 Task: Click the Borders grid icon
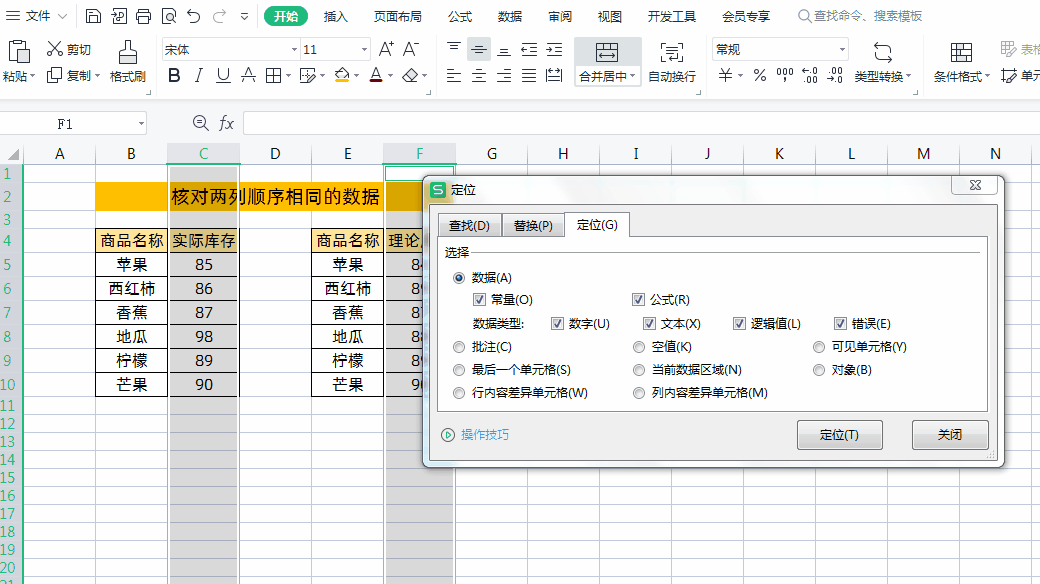tap(273, 76)
